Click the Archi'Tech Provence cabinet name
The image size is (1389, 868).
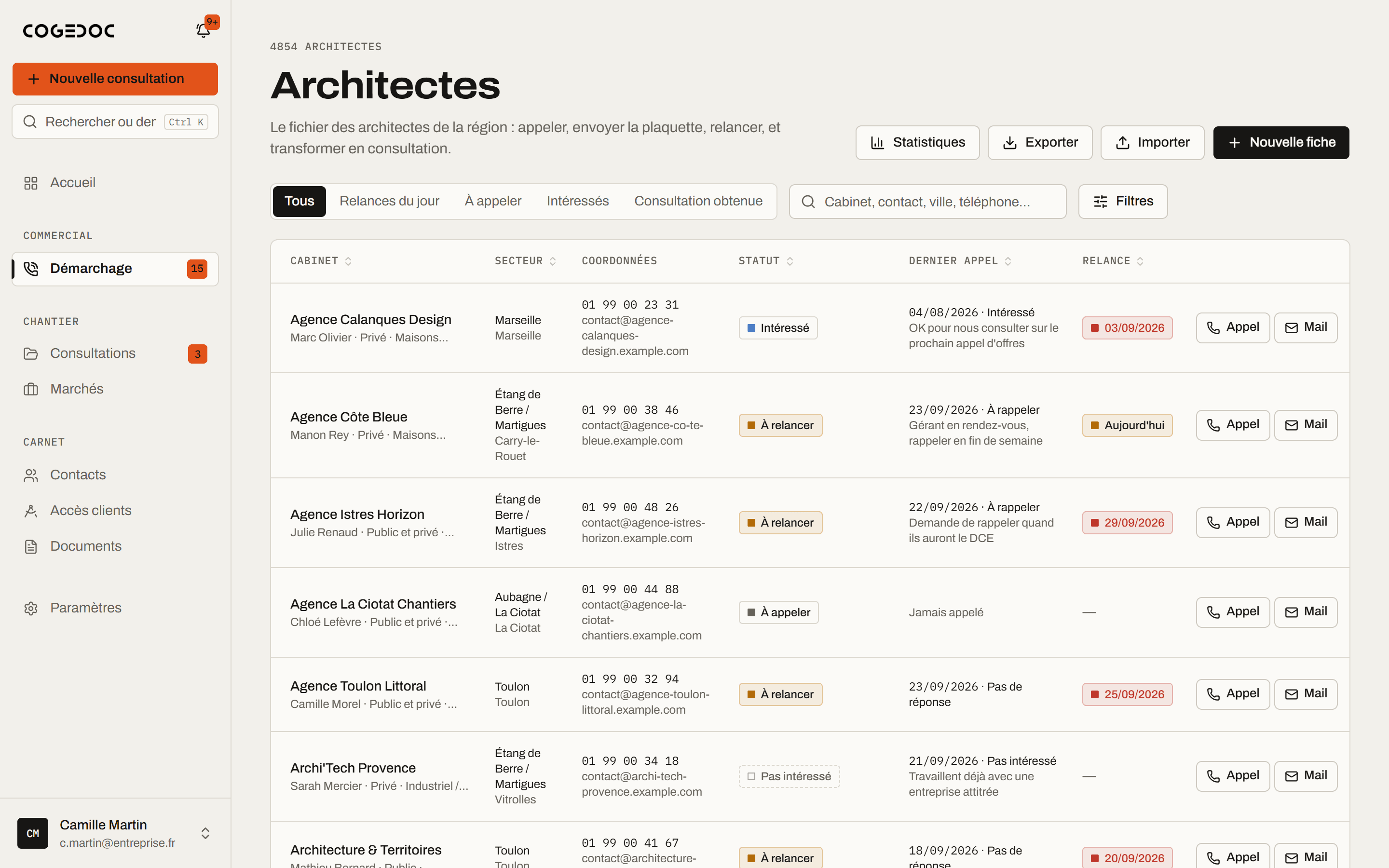(353, 768)
